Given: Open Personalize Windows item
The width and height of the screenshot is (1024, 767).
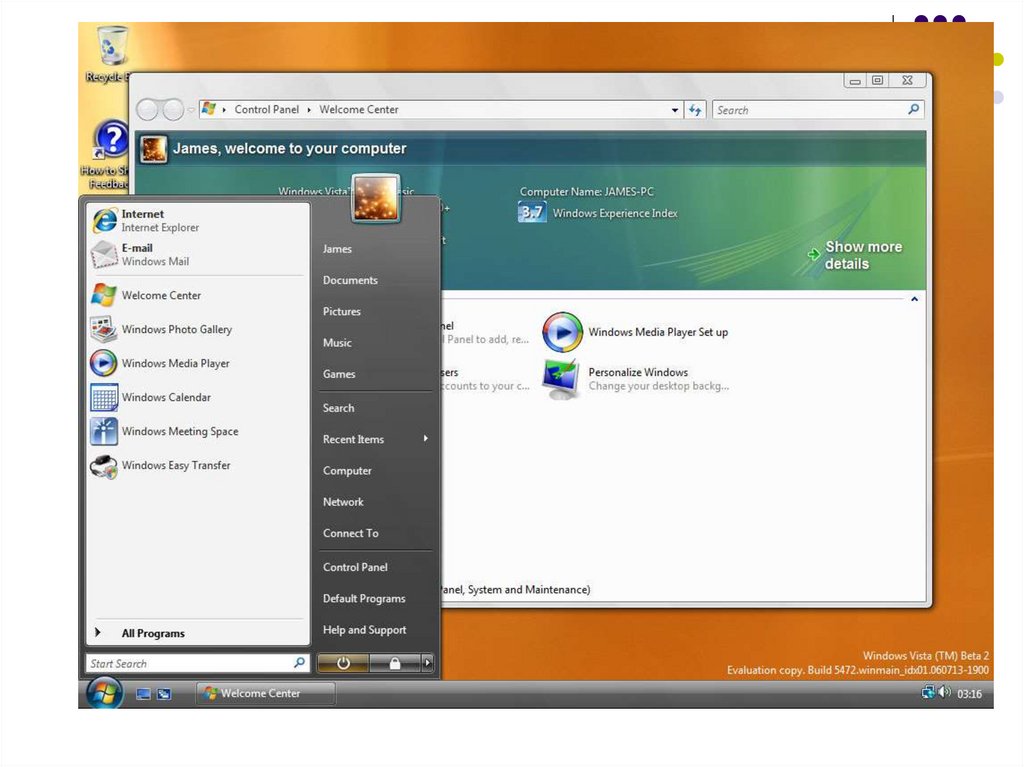Looking at the screenshot, I should (x=635, y=379).
